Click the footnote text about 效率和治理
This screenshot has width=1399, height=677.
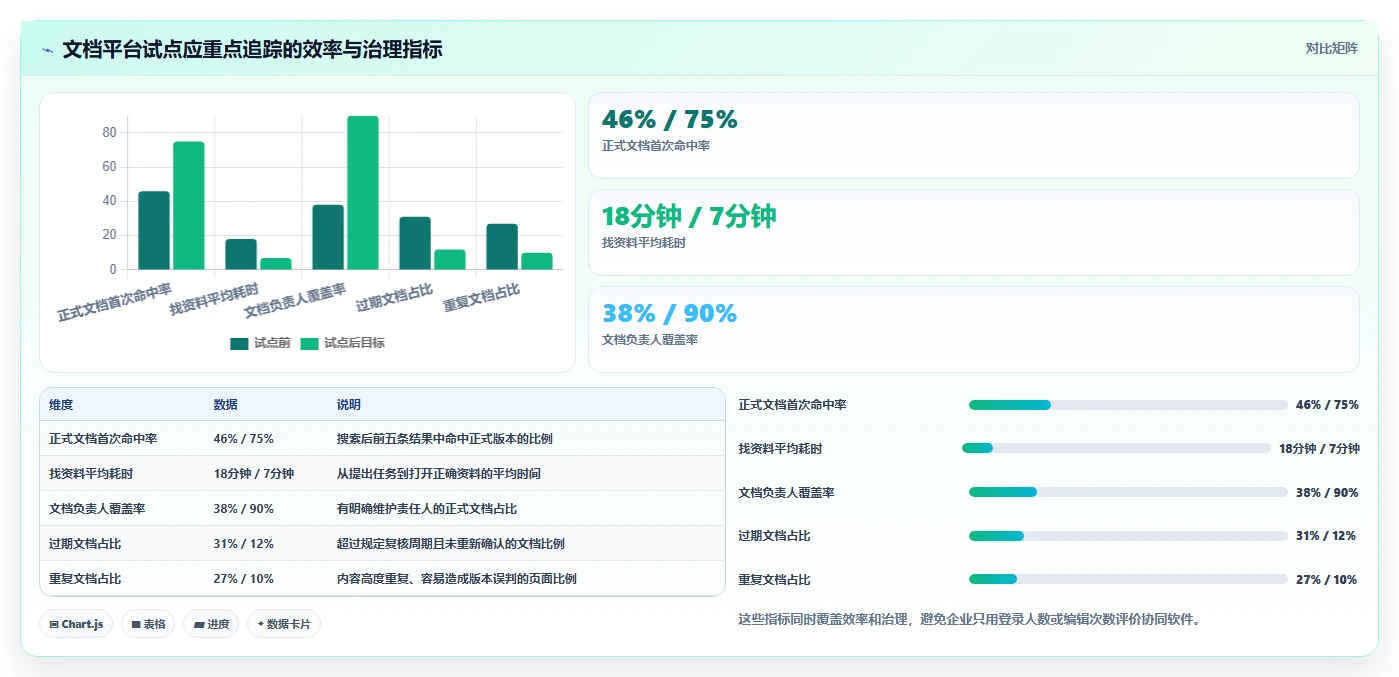[x=968, y=619]
